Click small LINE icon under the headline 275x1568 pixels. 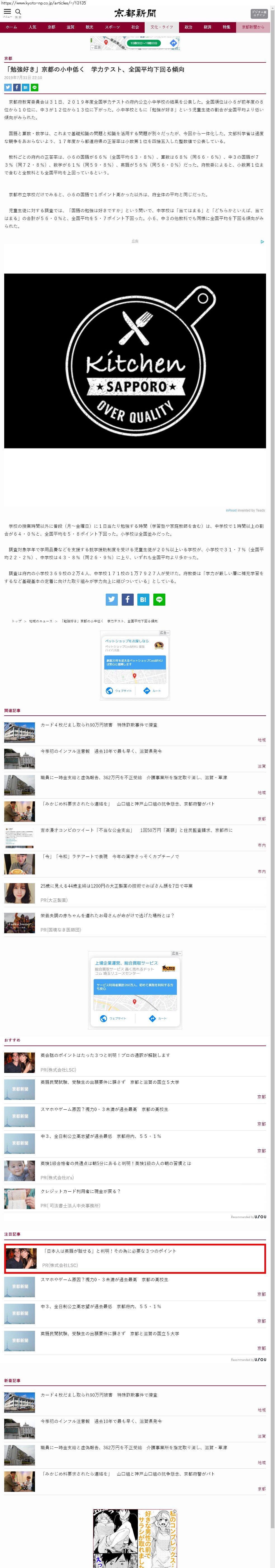coord(34,88)
